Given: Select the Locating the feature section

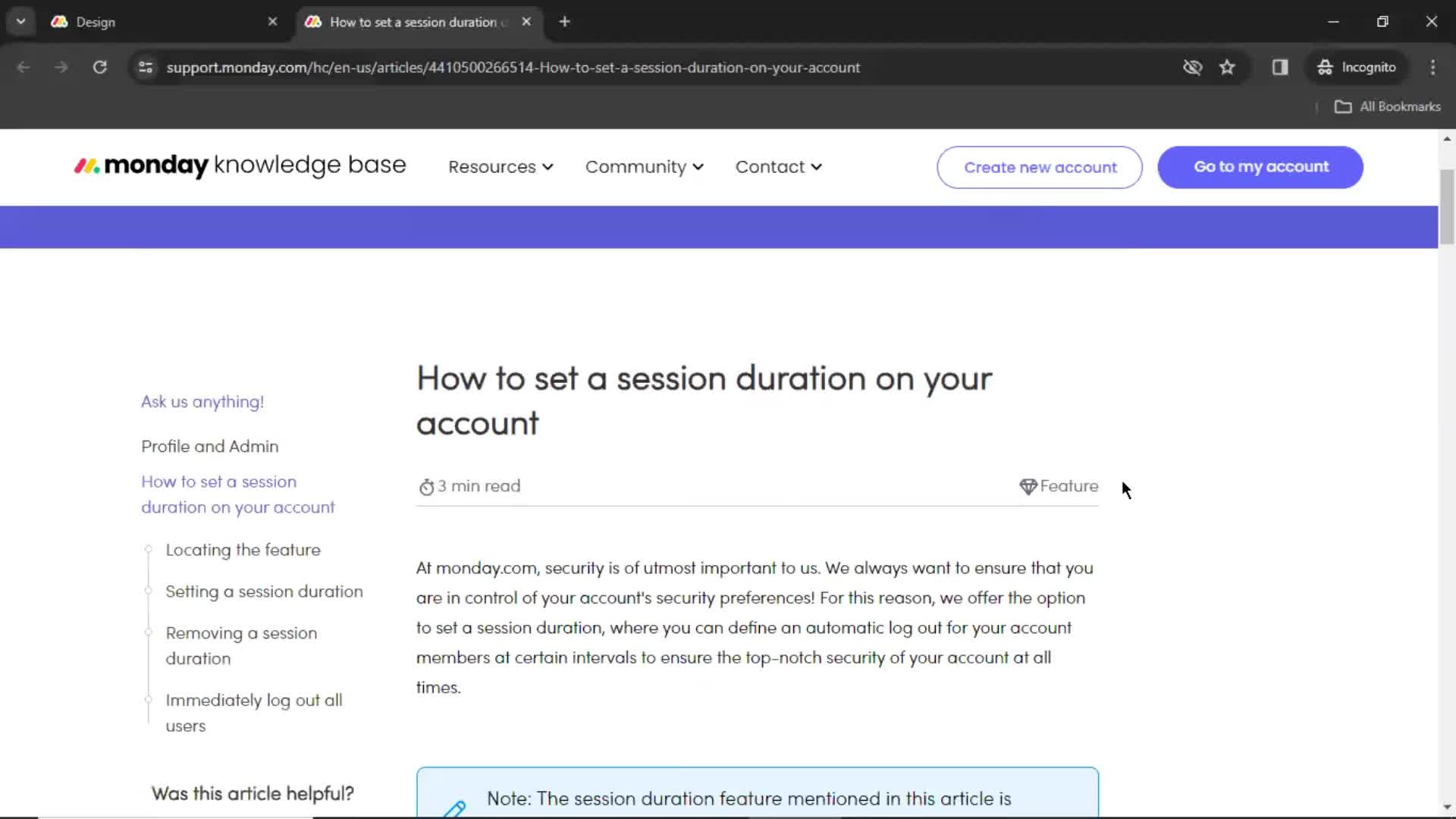Looking at the screenshot, I should coord(243,550).
